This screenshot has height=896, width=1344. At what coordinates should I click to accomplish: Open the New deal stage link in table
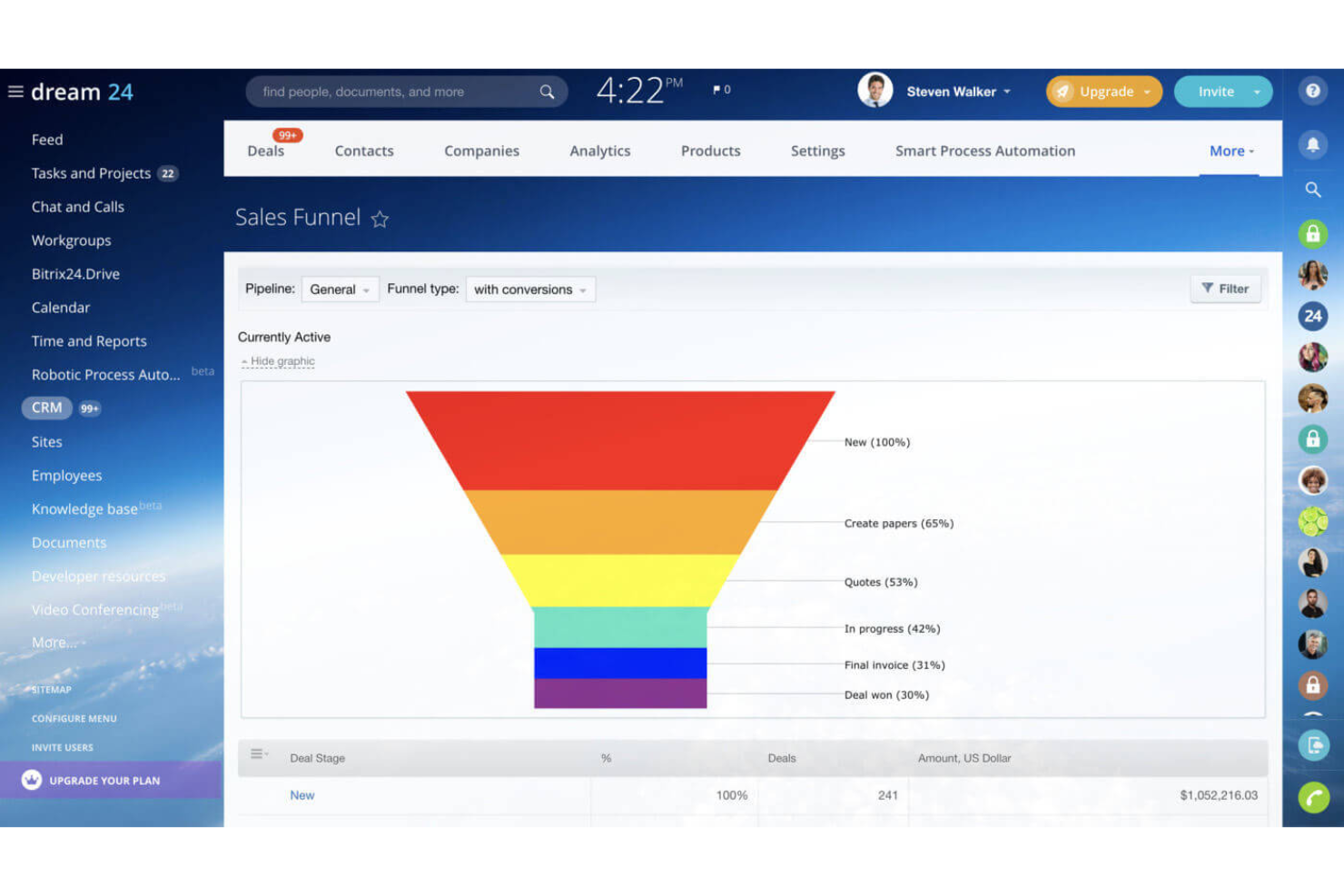click(301, 794)
